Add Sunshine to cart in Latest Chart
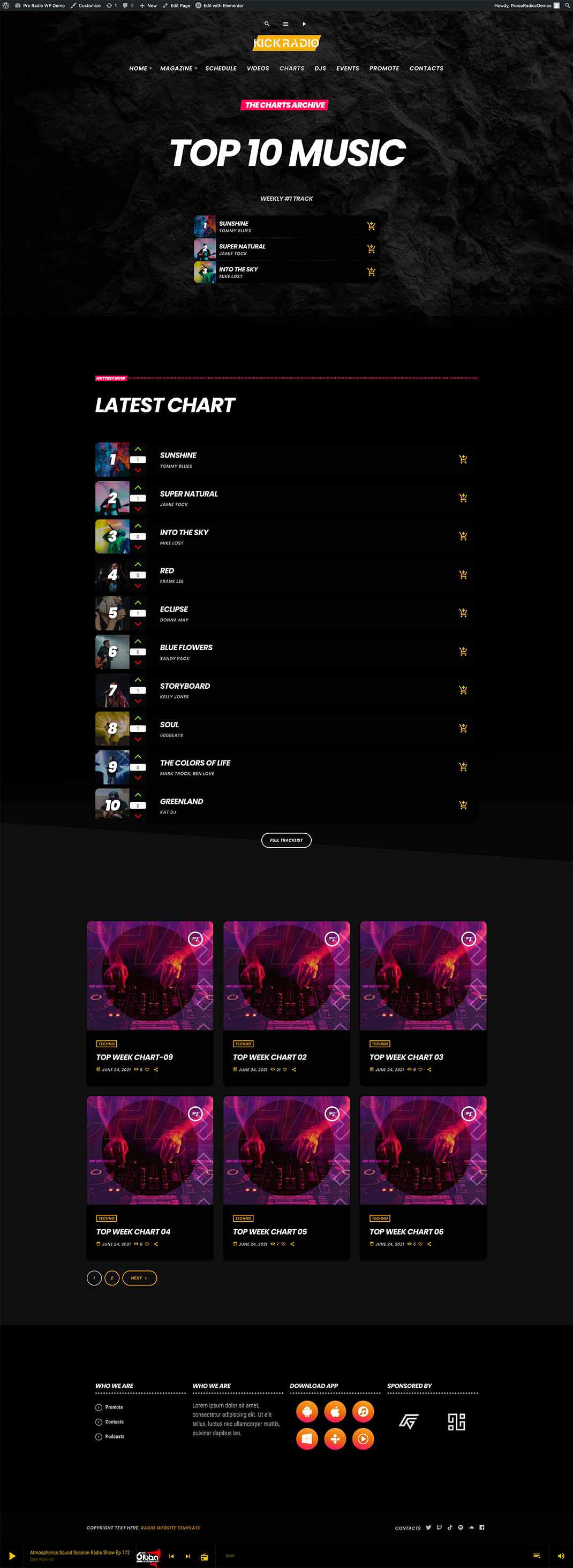Screen dimensions: 573x1568 tap(463, 459)
